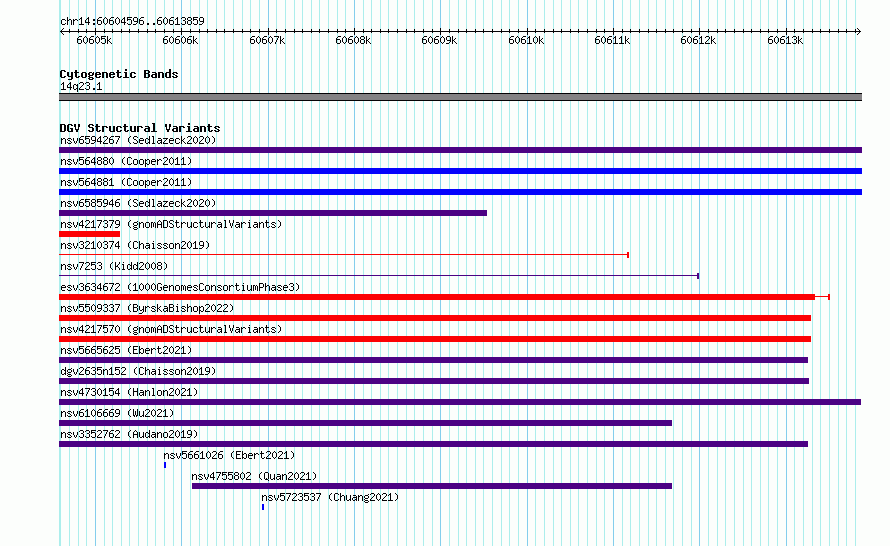Click the purple nsv4730154 variant bar
Image resolution: width=890 pixels, height=546 pixels.
(460, 402)
